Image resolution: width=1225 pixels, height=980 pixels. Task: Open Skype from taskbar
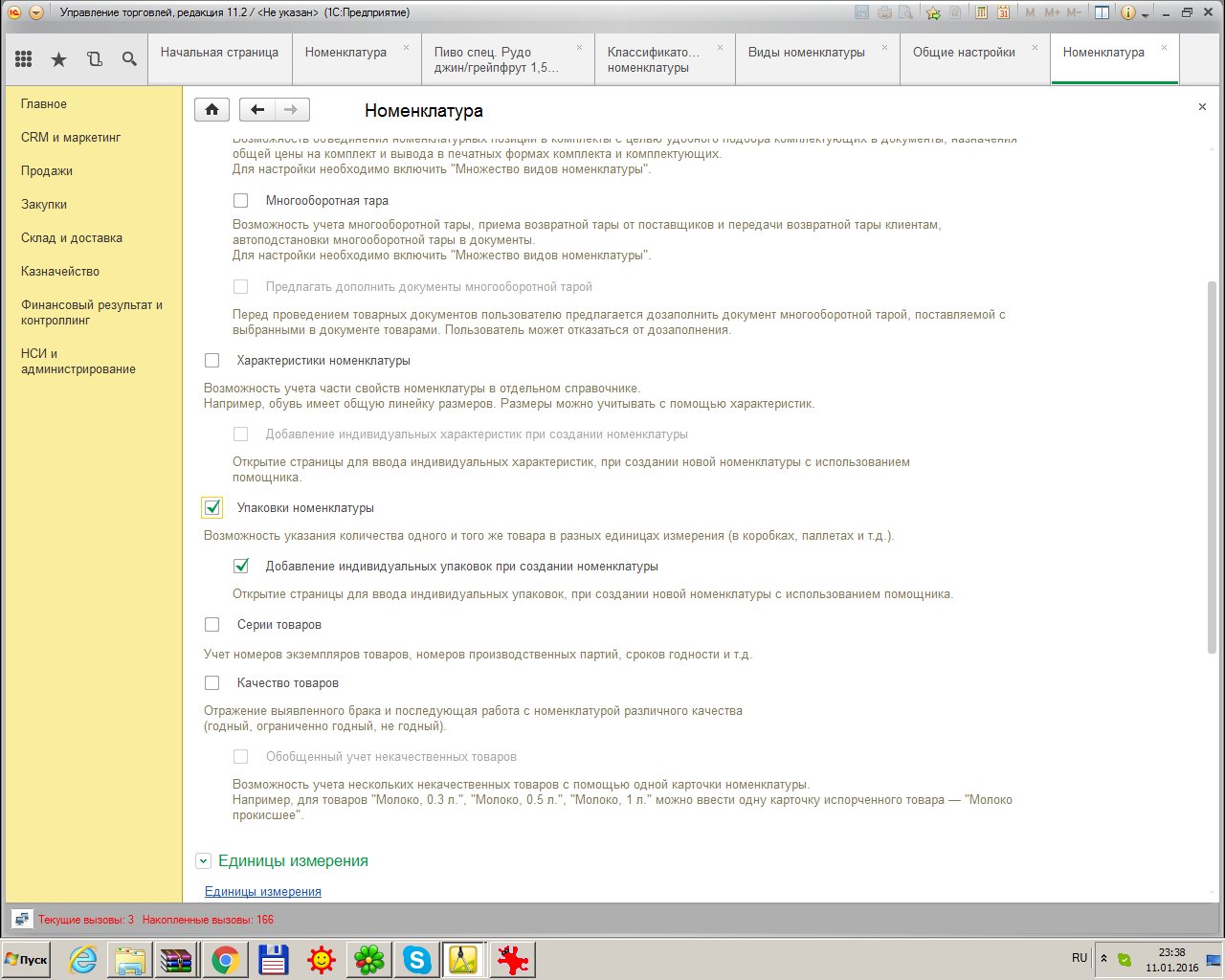point(417,960)
